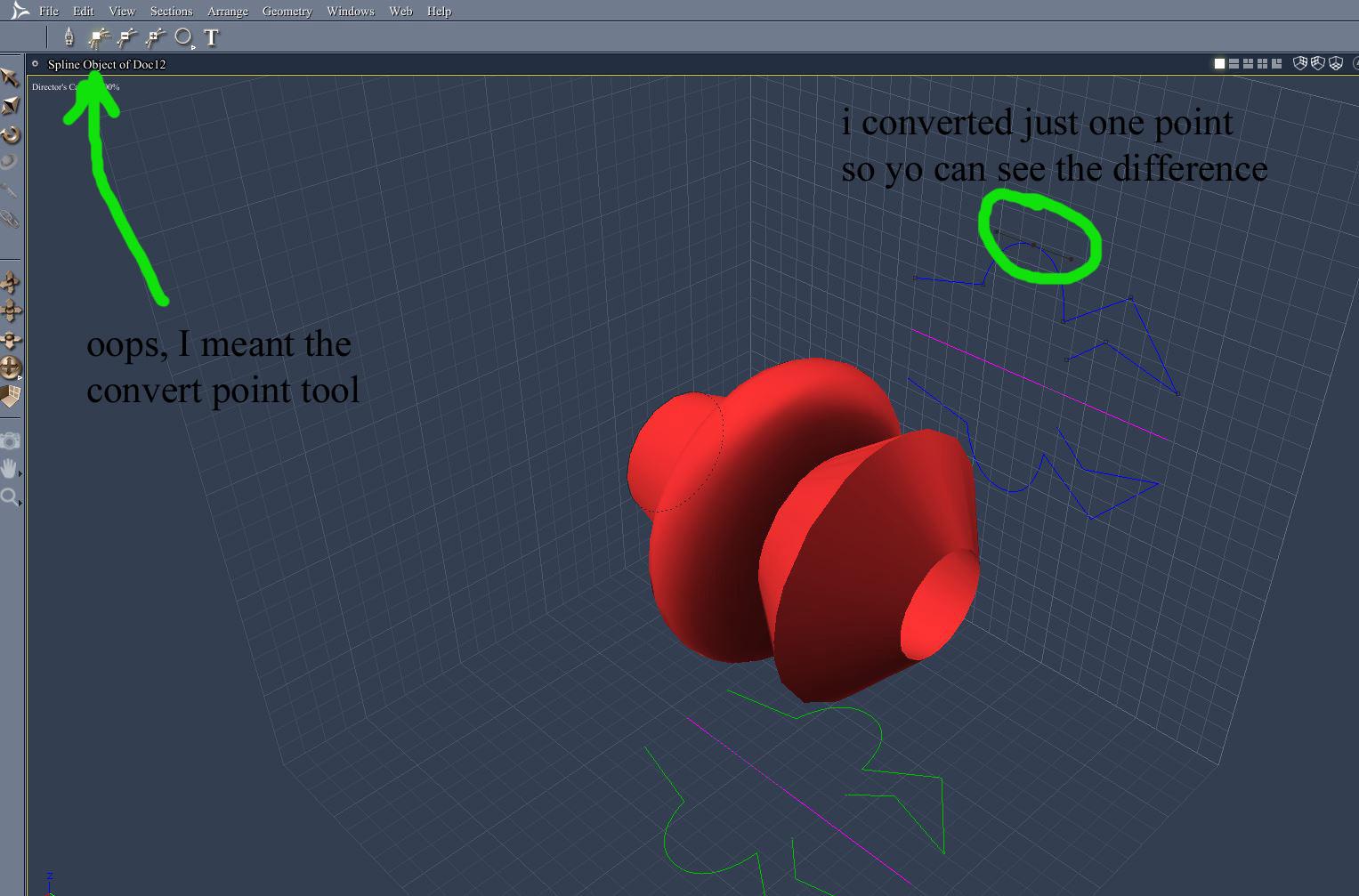
Task: Click the application logo in the menu bar
Action: click(20, 11)
